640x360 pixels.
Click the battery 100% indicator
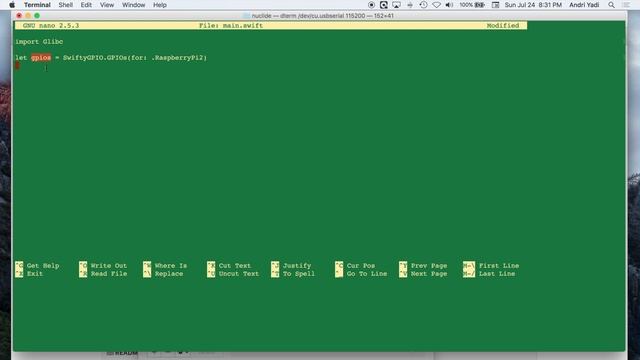pos(472,5)
